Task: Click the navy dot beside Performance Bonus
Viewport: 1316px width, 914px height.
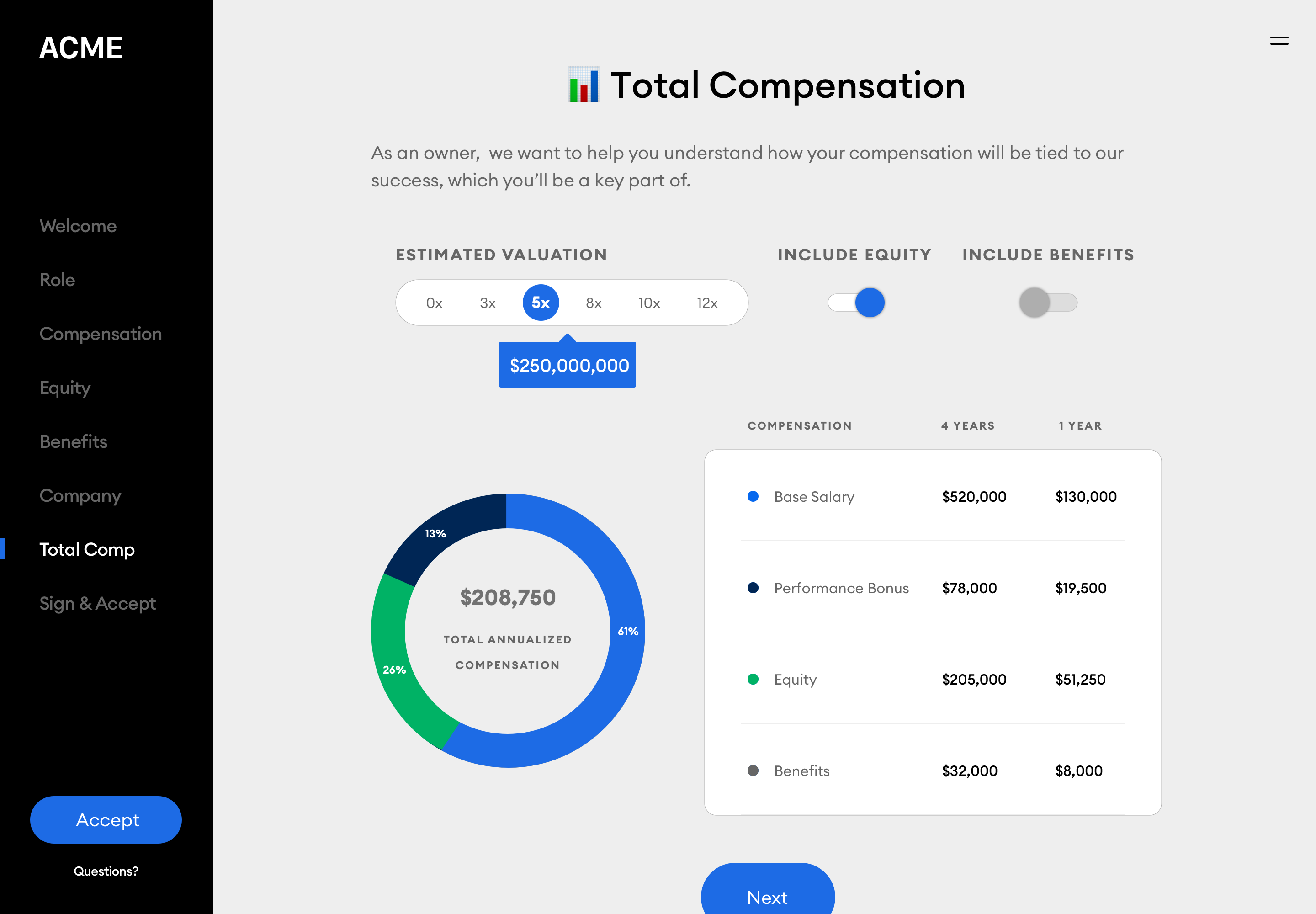Action: click(753, 588)
